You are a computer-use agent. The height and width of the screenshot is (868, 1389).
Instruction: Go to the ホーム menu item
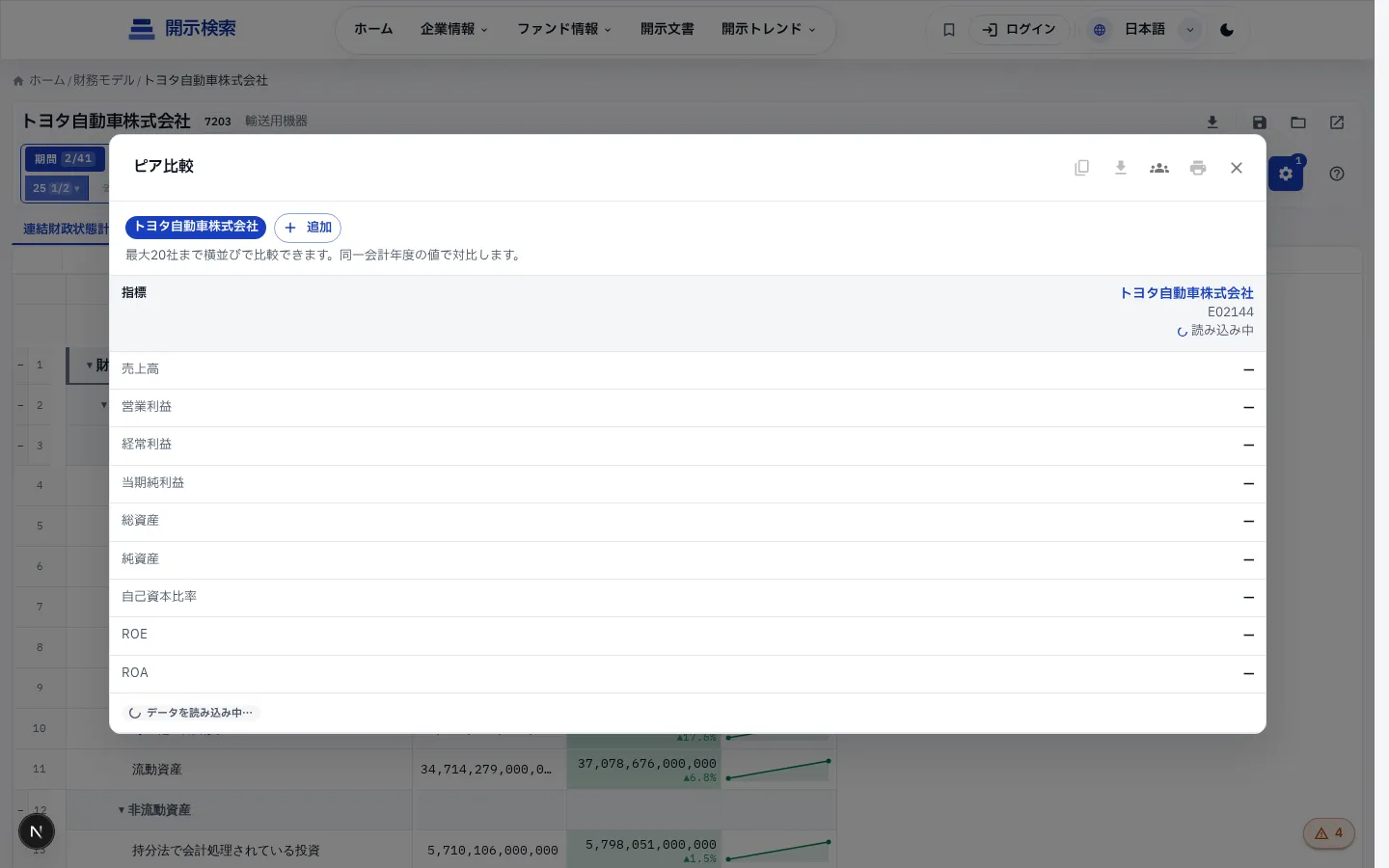[x=373, y=29]
